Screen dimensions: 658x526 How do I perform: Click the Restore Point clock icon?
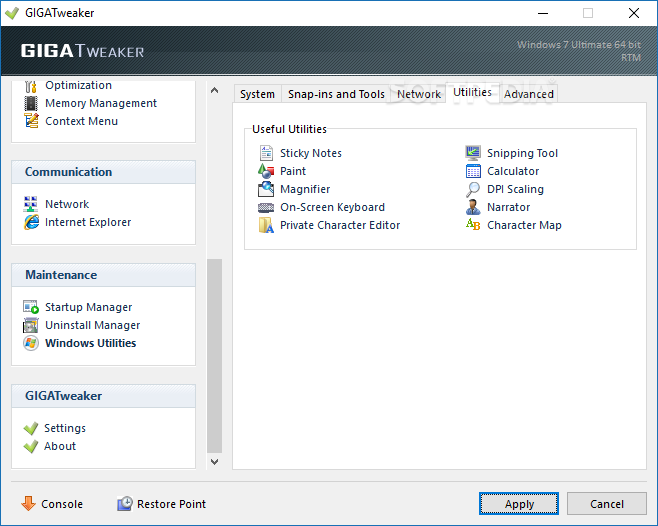(125, 503)
